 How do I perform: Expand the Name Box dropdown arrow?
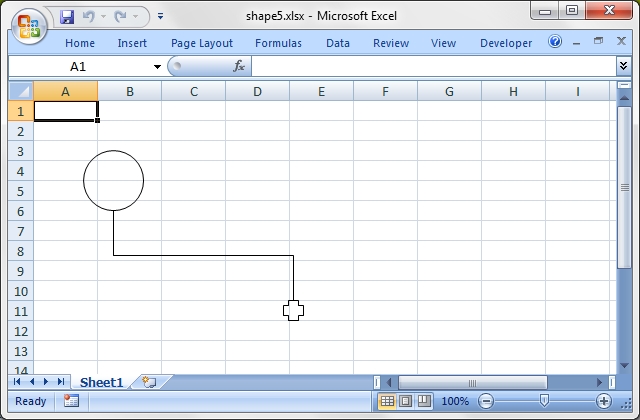157,67
